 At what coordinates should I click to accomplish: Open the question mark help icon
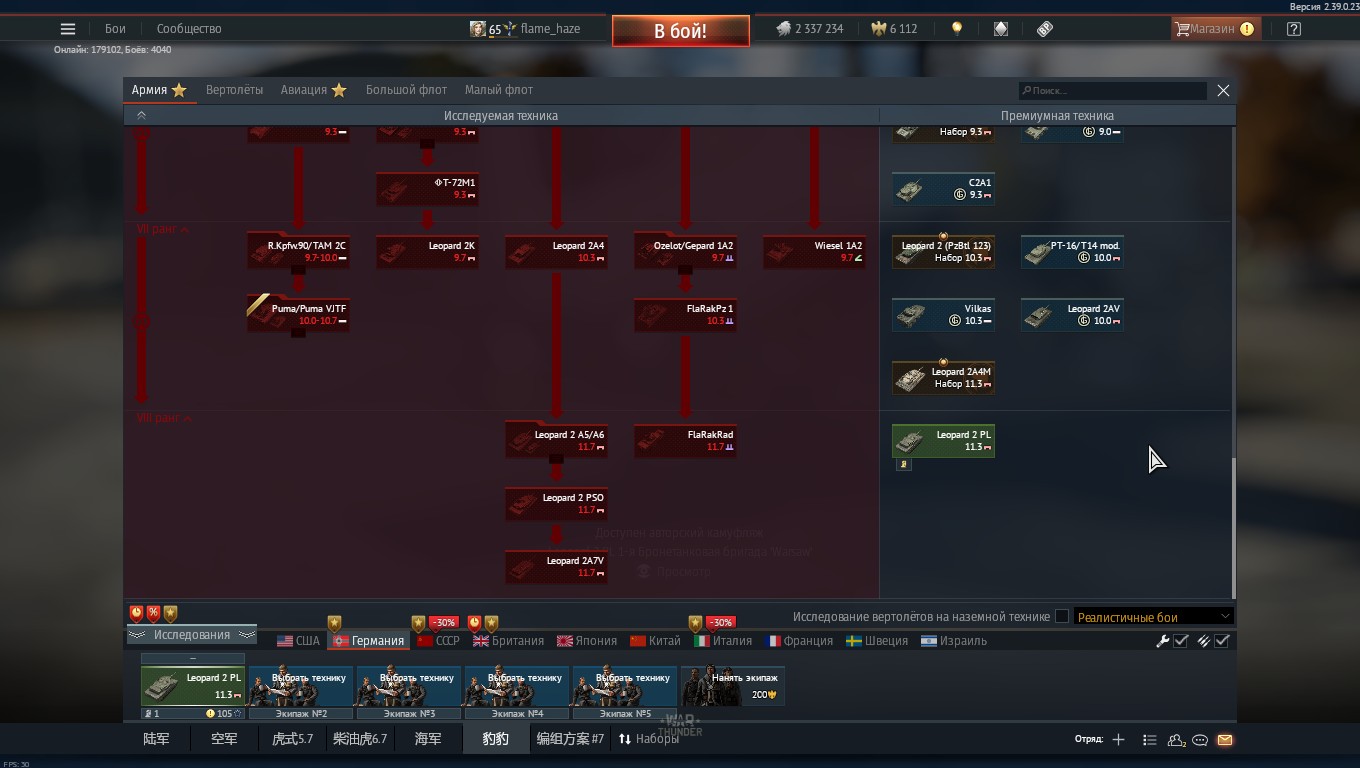1294,29
